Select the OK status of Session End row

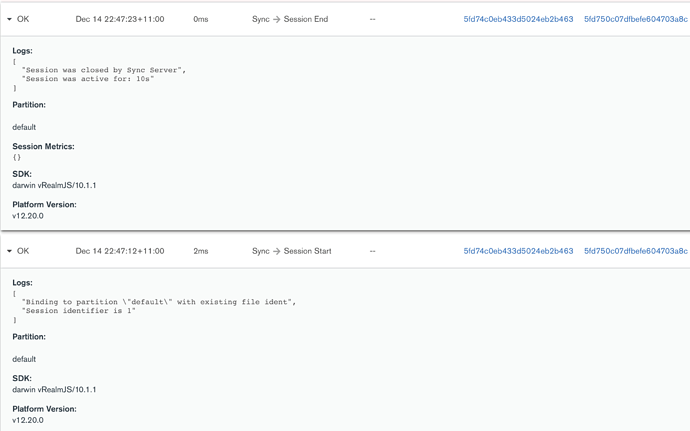(x=23, y=19)
